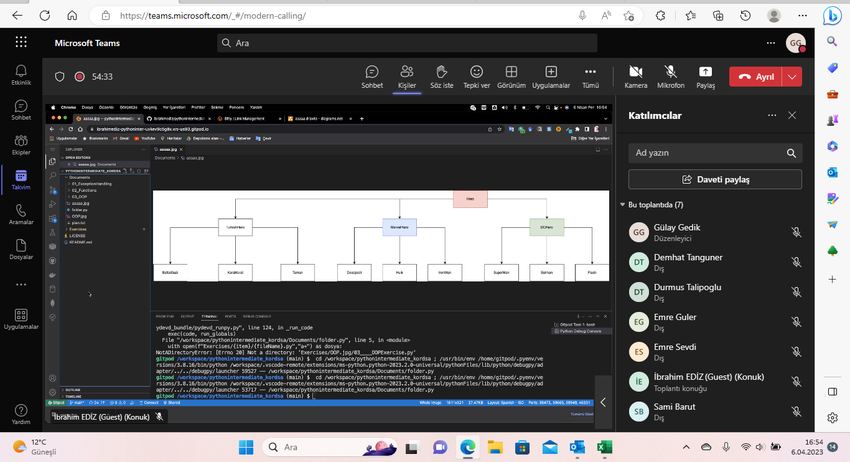Click the Edge address bar URL
The image size is (850, 462).
[x=212, y=16]
